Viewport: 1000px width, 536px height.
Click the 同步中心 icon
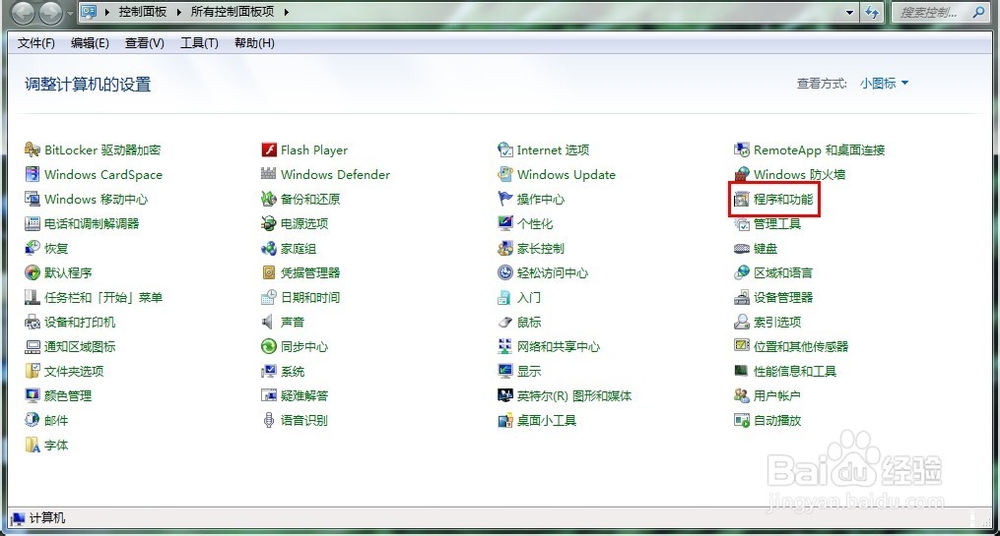(269, 346)
